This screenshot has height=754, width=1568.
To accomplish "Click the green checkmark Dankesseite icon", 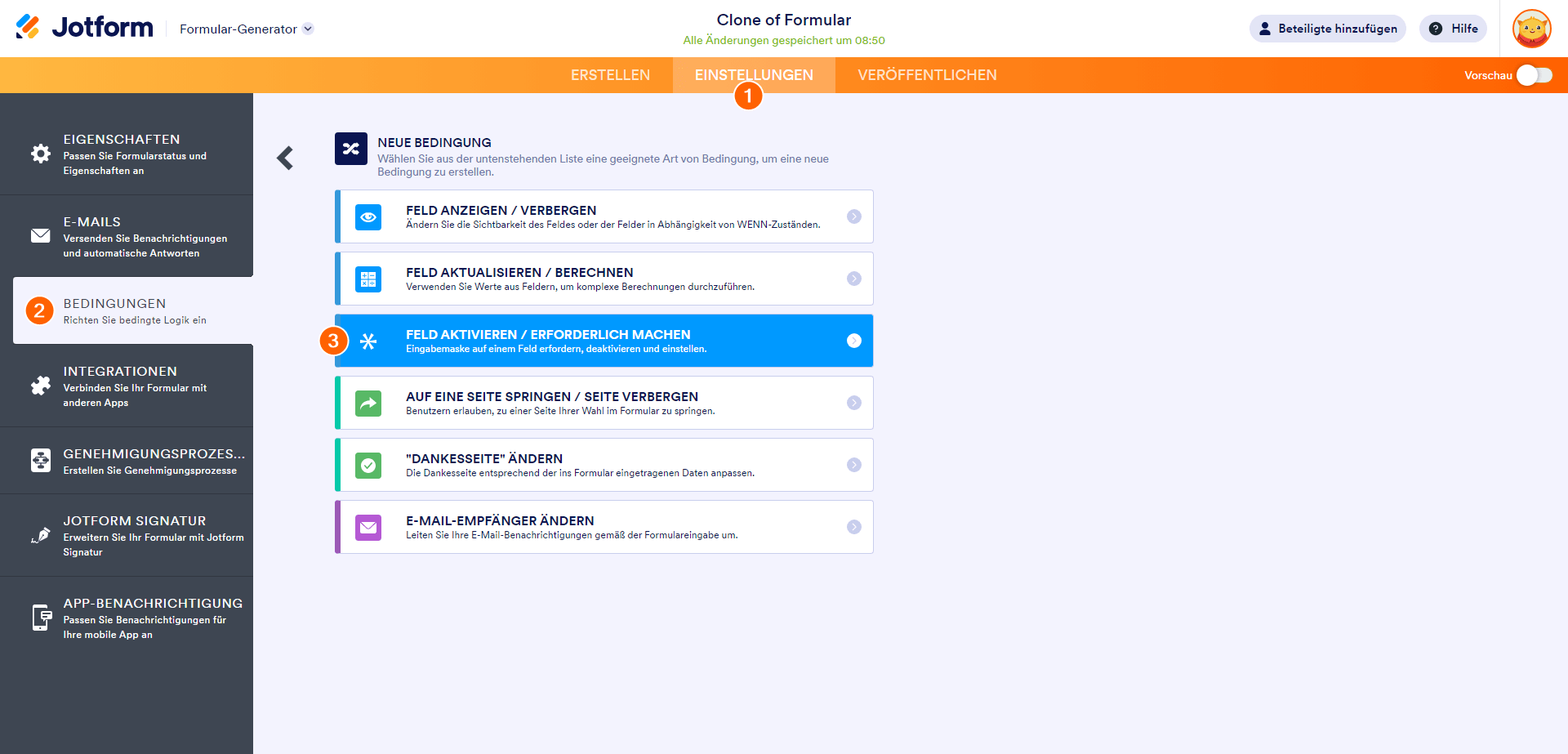I will (368, 465).
